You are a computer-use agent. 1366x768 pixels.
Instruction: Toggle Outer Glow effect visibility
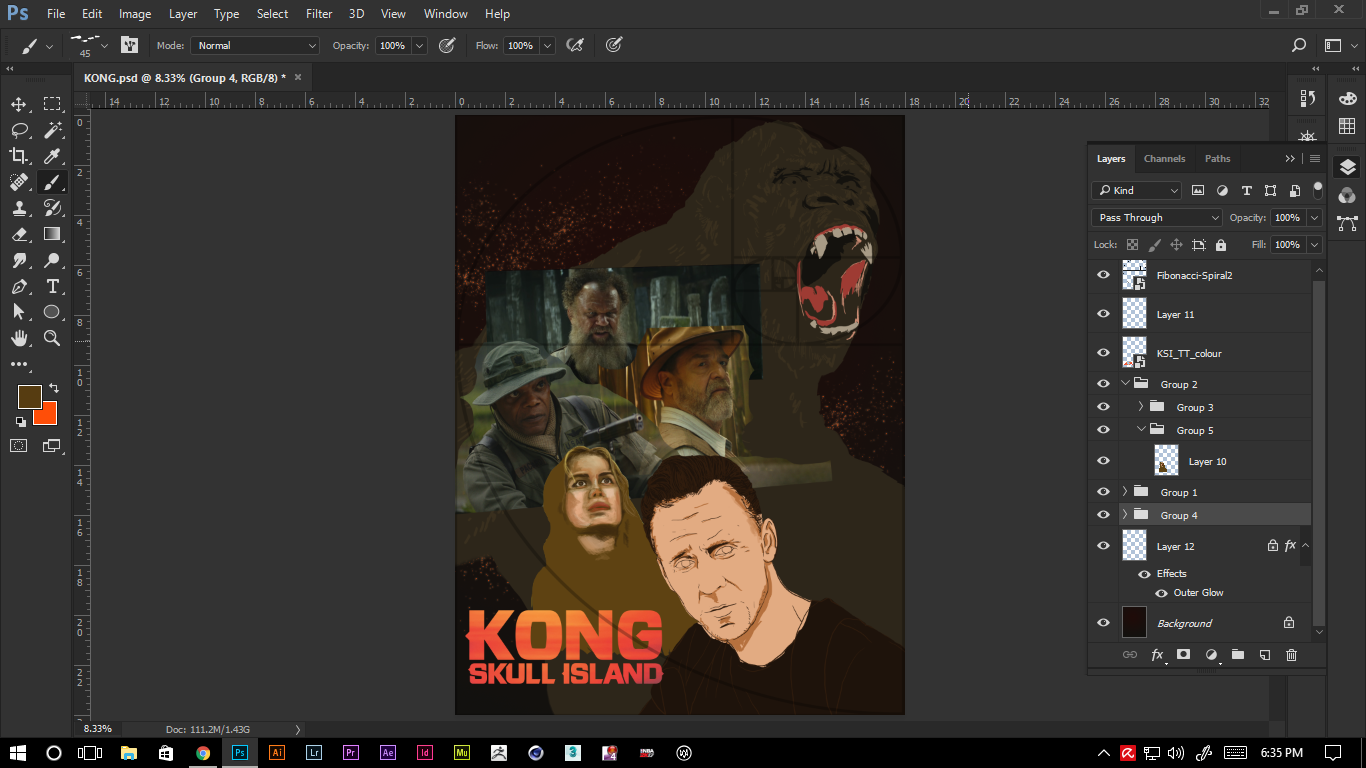tap(1162, 593)
